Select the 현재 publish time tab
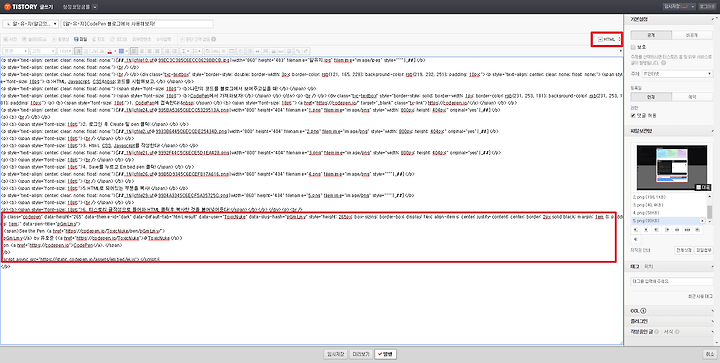The width and height of the screenshot is (720, 363). pos(651,97)
